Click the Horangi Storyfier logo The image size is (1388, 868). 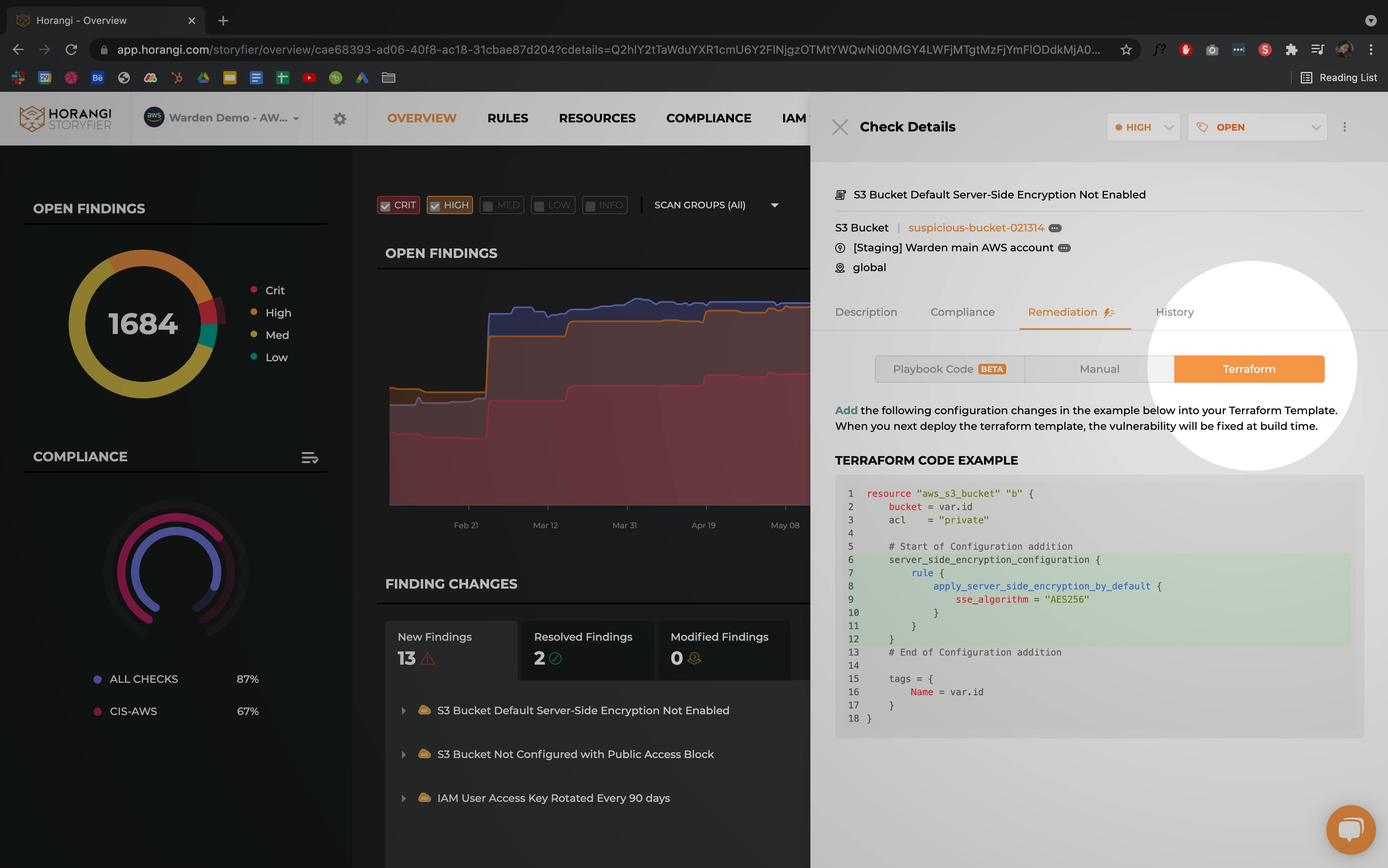click(65, 118)
